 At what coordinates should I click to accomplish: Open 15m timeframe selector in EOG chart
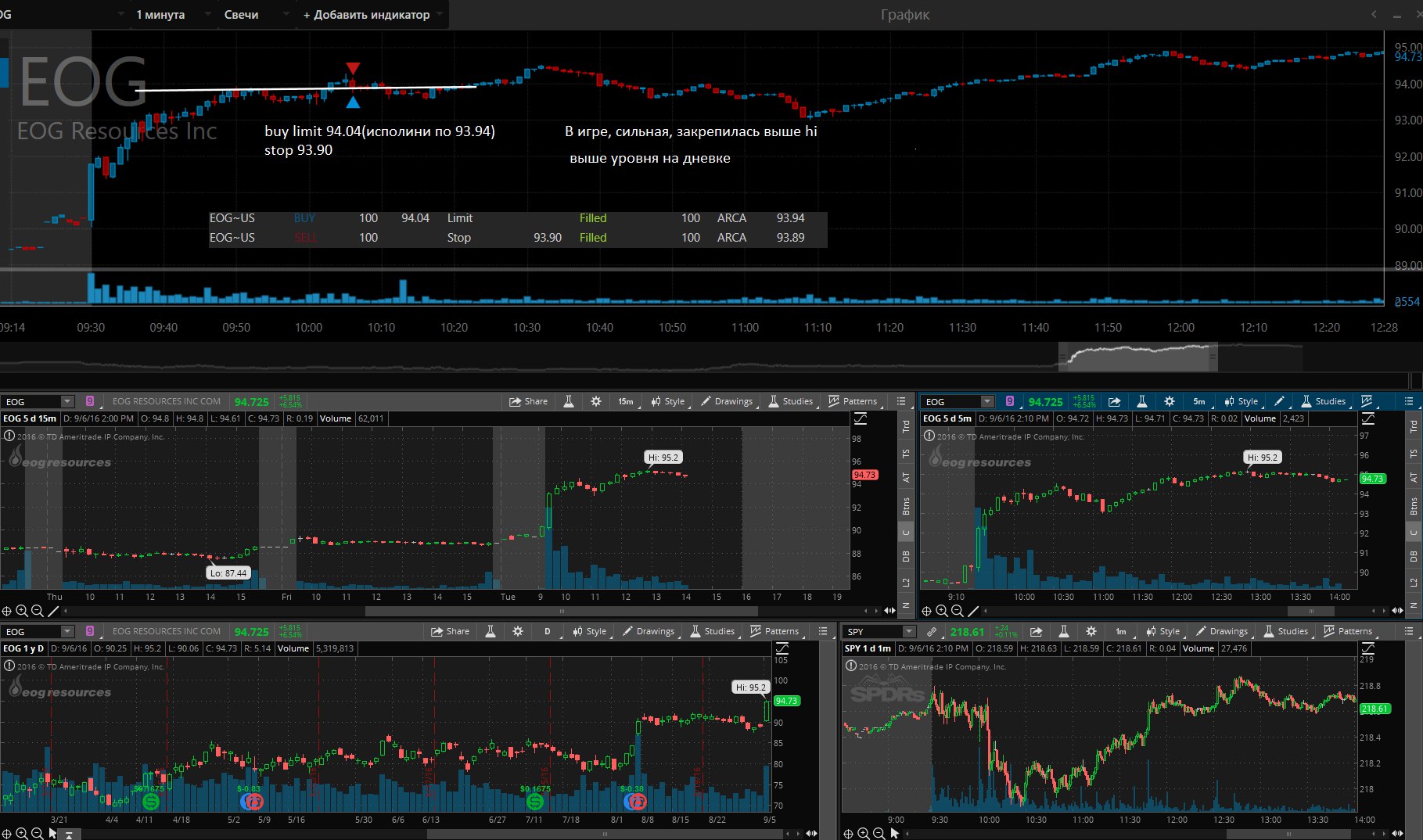(x=627, y=401)
